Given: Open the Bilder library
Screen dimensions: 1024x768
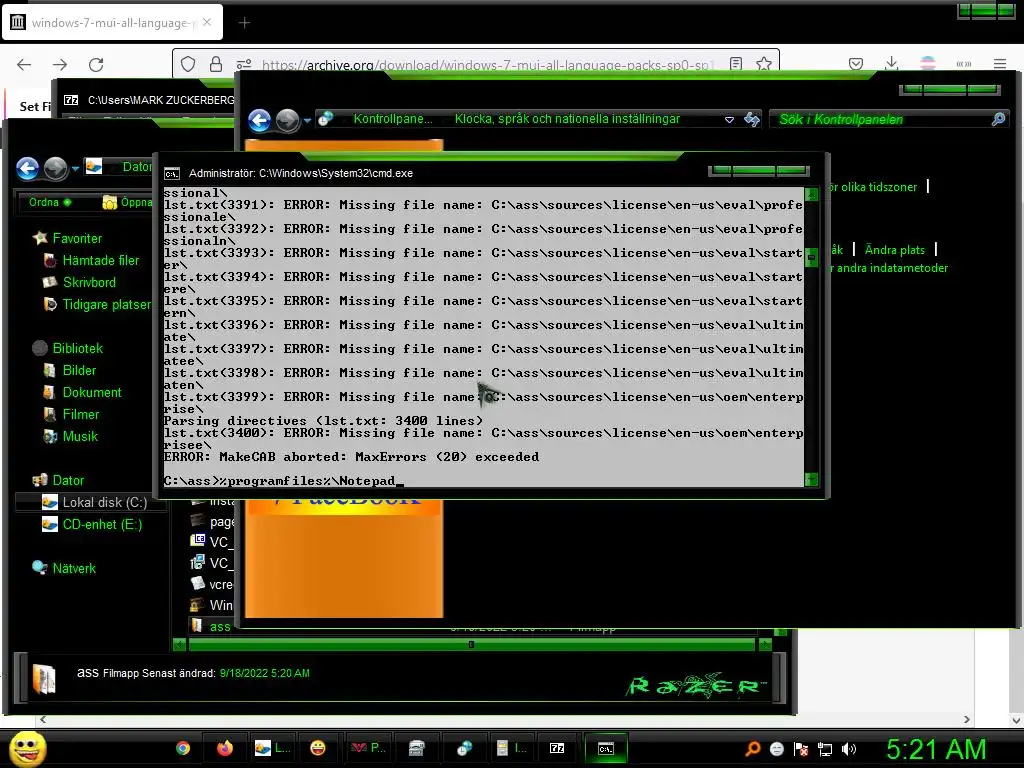Looking at the screenshot, I should coord(78,370).
